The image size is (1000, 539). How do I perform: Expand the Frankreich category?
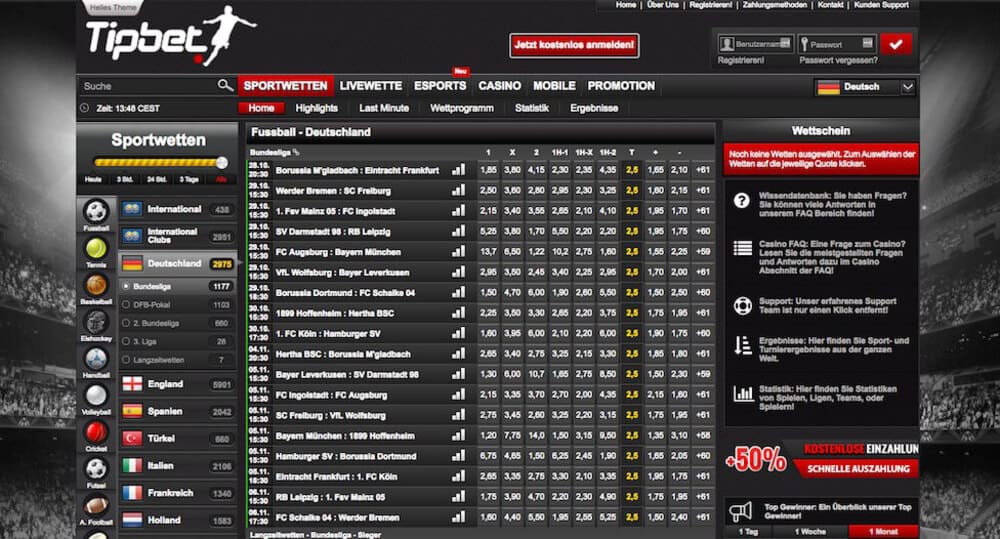click(x=178, y=493)
